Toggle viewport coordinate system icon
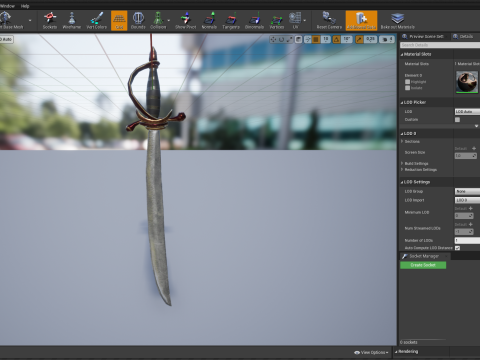Screen dimensions: 480x360 pyautogui.click(x=299, y=39)
